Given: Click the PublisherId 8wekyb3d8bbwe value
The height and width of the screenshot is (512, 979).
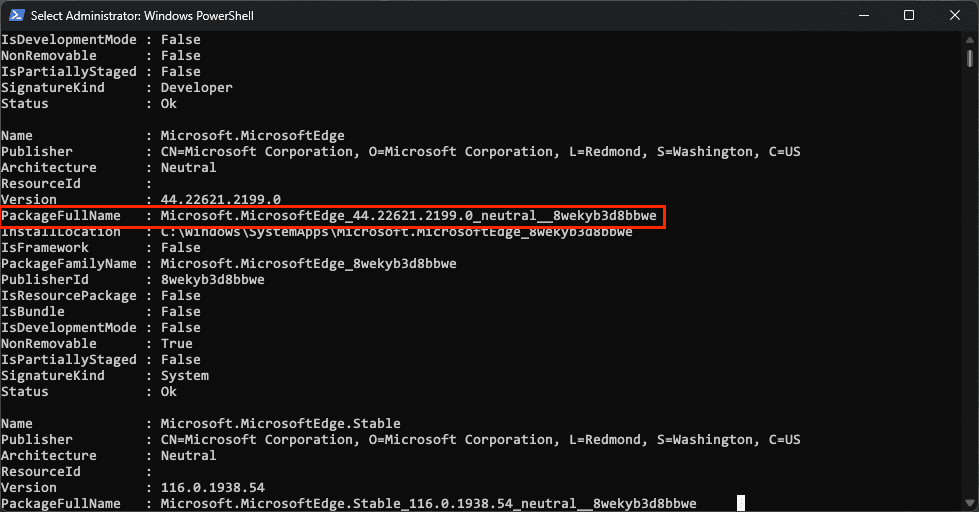Looking at the screenshot, I should click(212, 280).
